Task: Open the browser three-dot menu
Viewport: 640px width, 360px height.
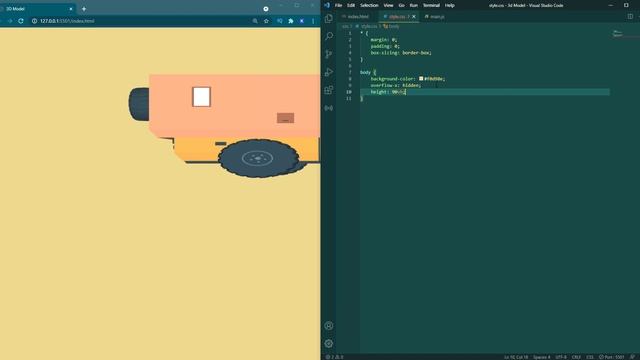Action: (313, 21)
